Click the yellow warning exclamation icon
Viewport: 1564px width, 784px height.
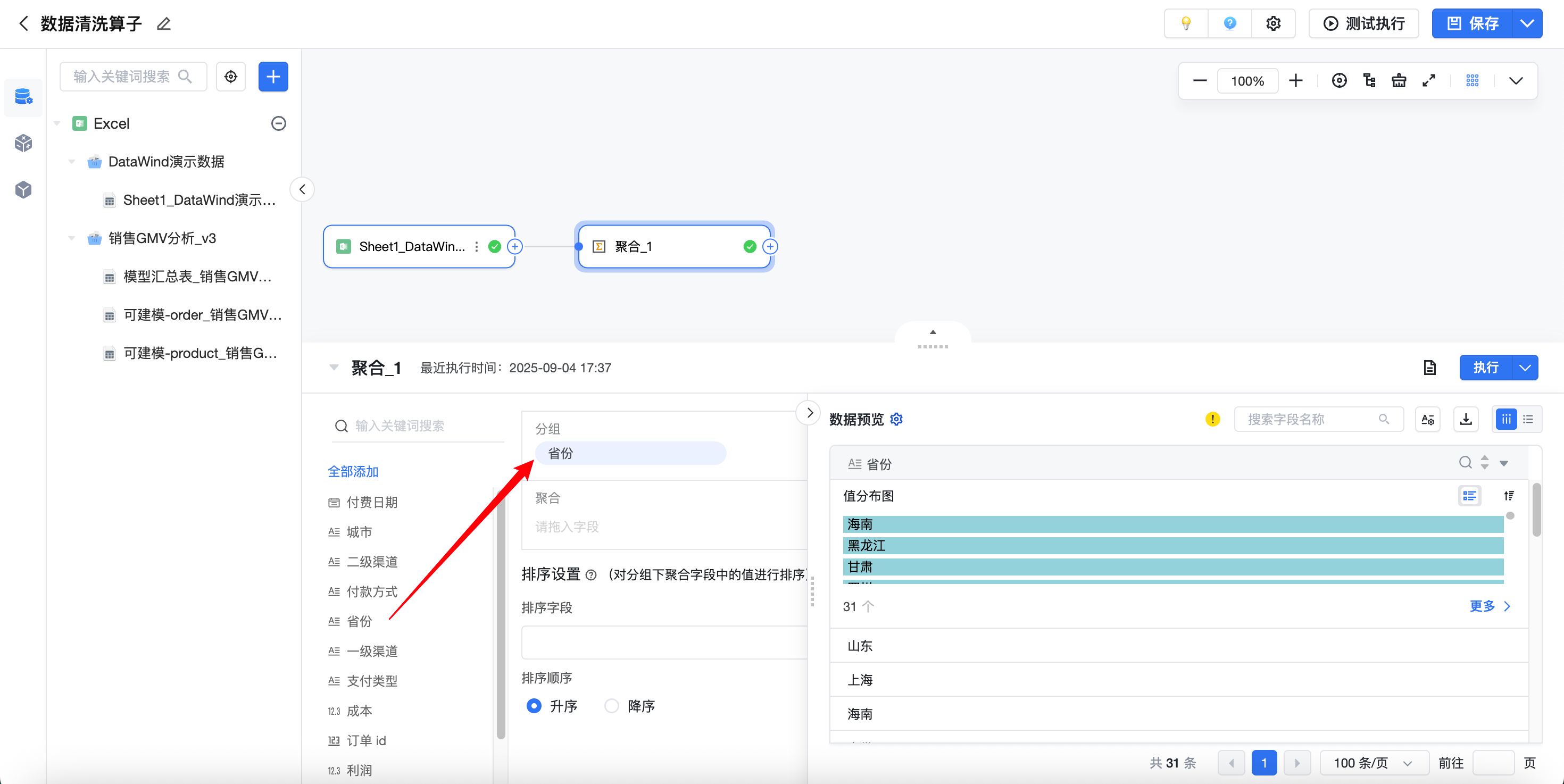point(1212,419)
